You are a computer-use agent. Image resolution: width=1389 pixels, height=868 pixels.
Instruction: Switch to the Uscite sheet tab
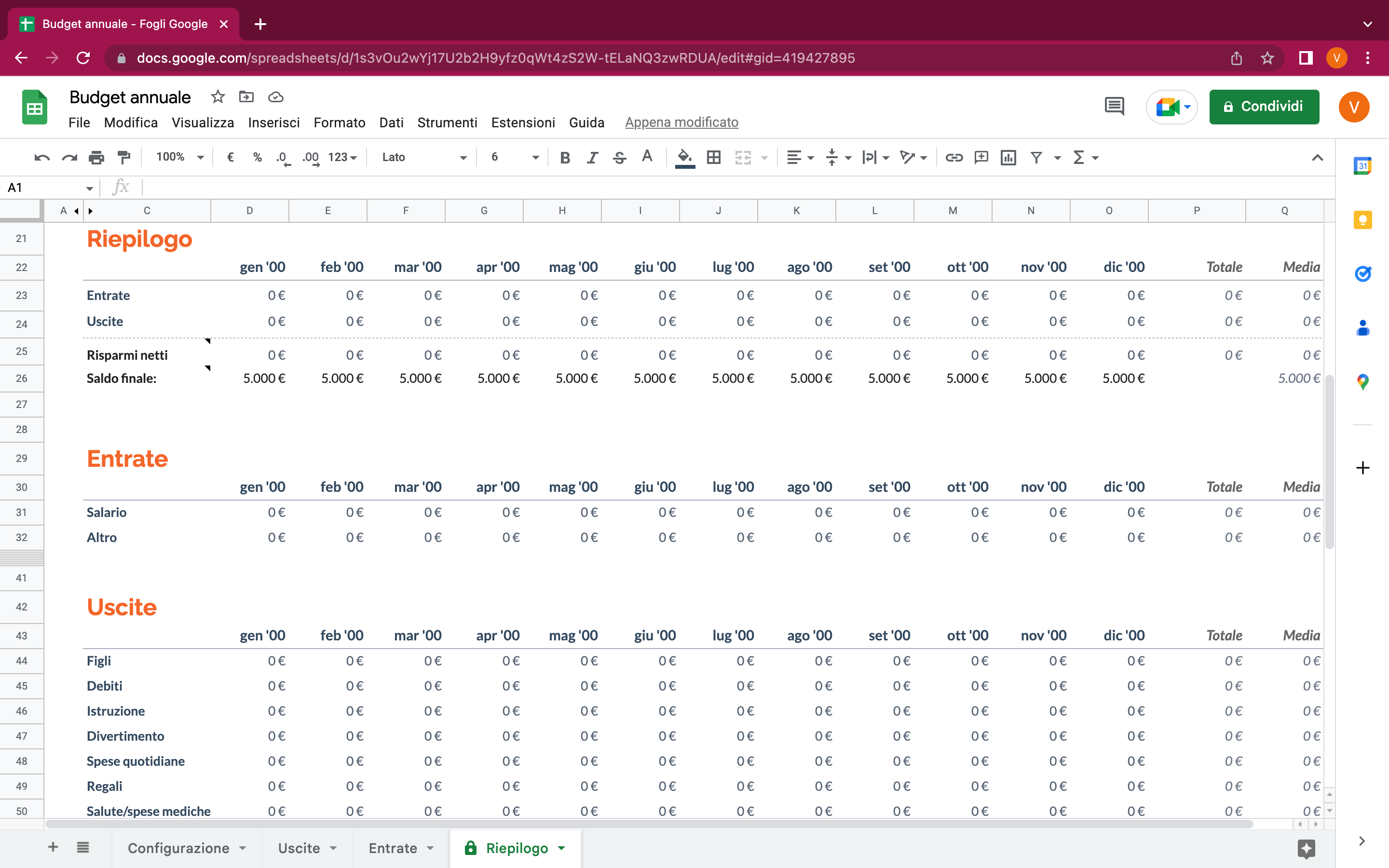tap(299, 848)
